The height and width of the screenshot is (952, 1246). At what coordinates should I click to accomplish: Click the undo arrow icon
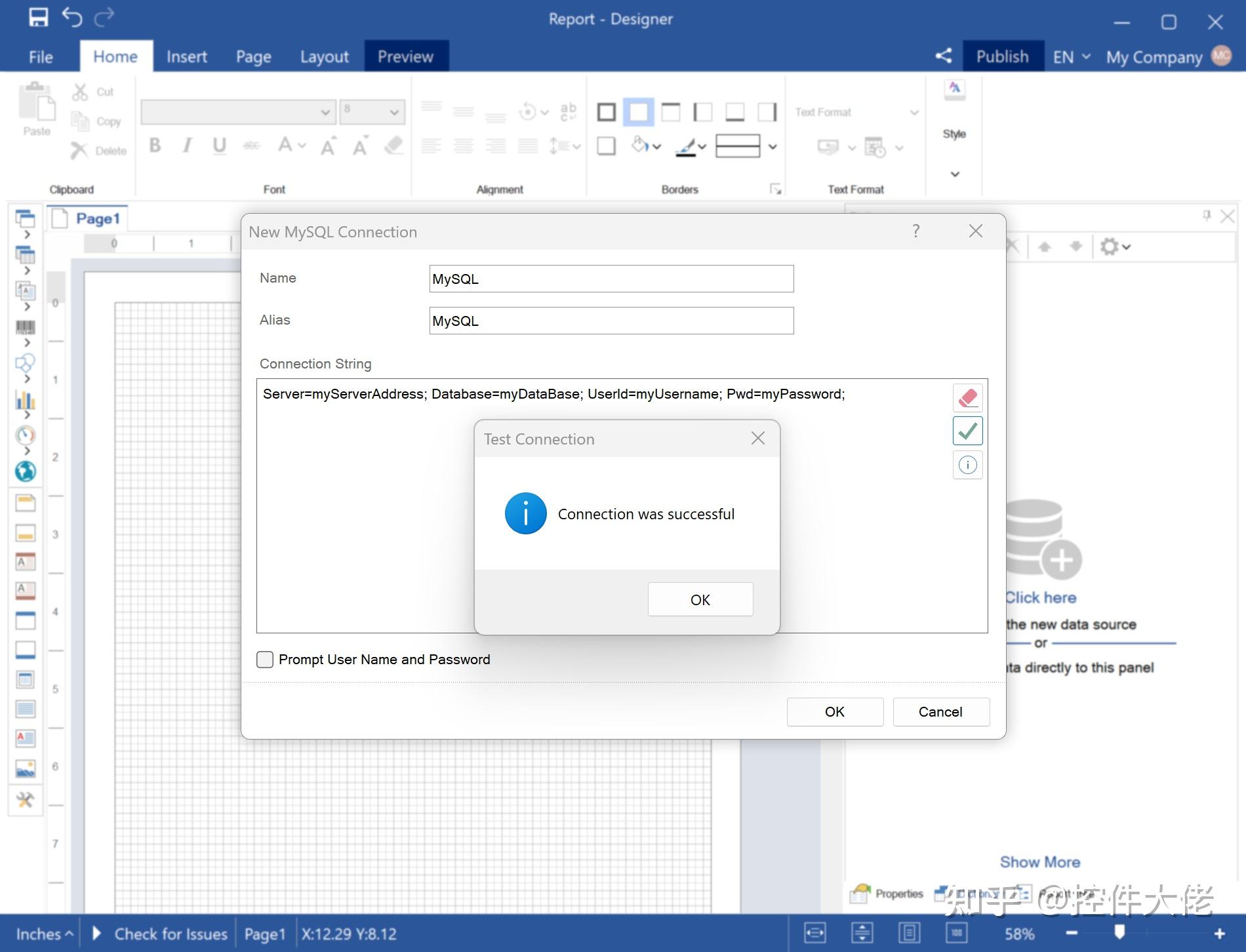point(72,18)
